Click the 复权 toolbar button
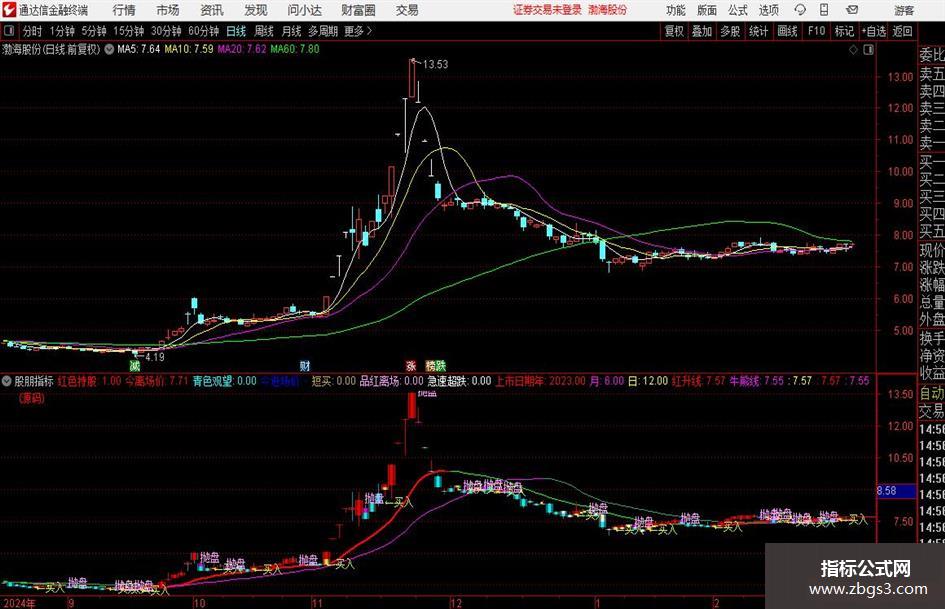The height and width of the screenshot is (609, 945). pyautogui.click(x=674, y=31)
